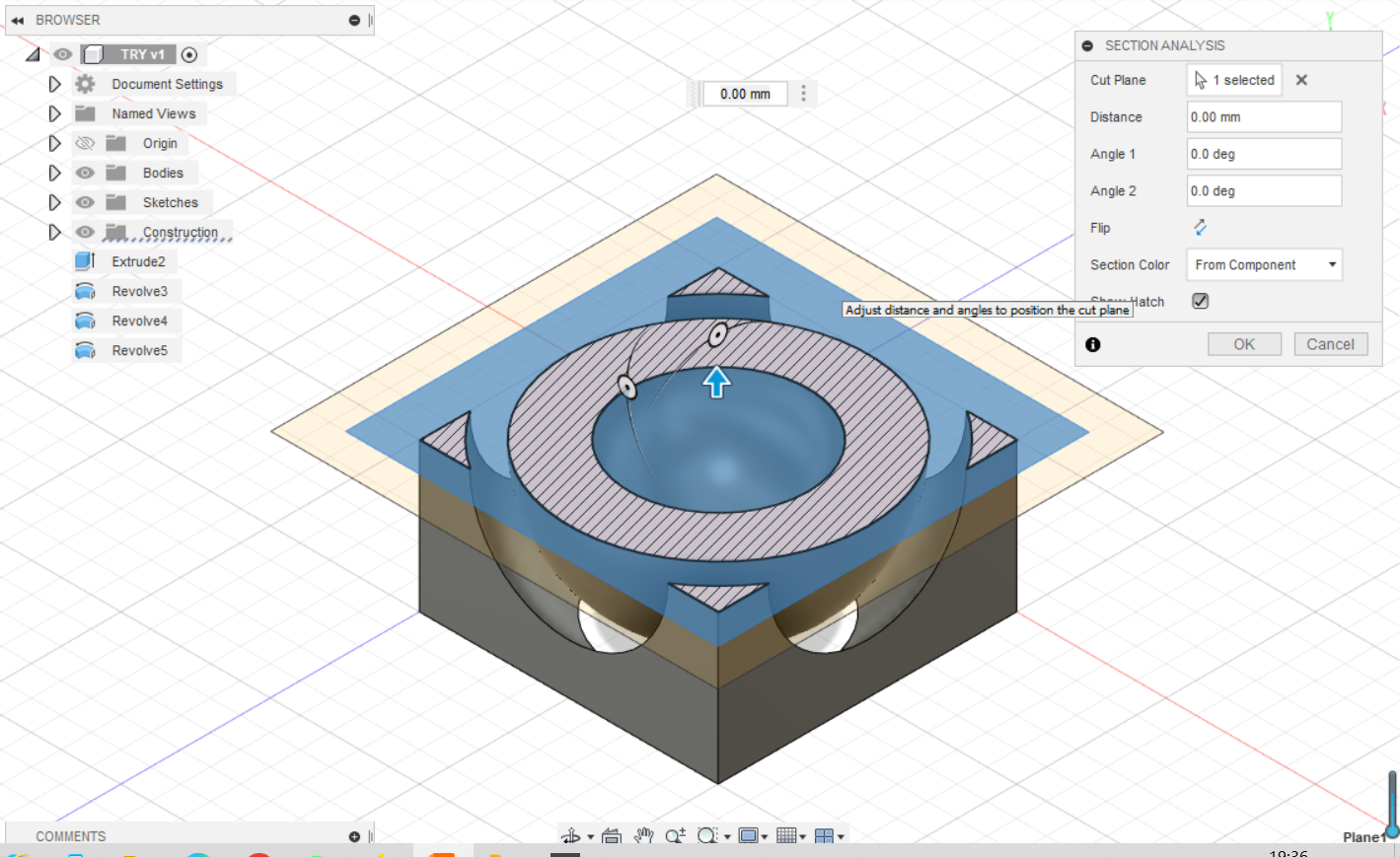
Task: Click the TRY v1 component cube icon
Action: pyautogui.click(x=94, y=54)
